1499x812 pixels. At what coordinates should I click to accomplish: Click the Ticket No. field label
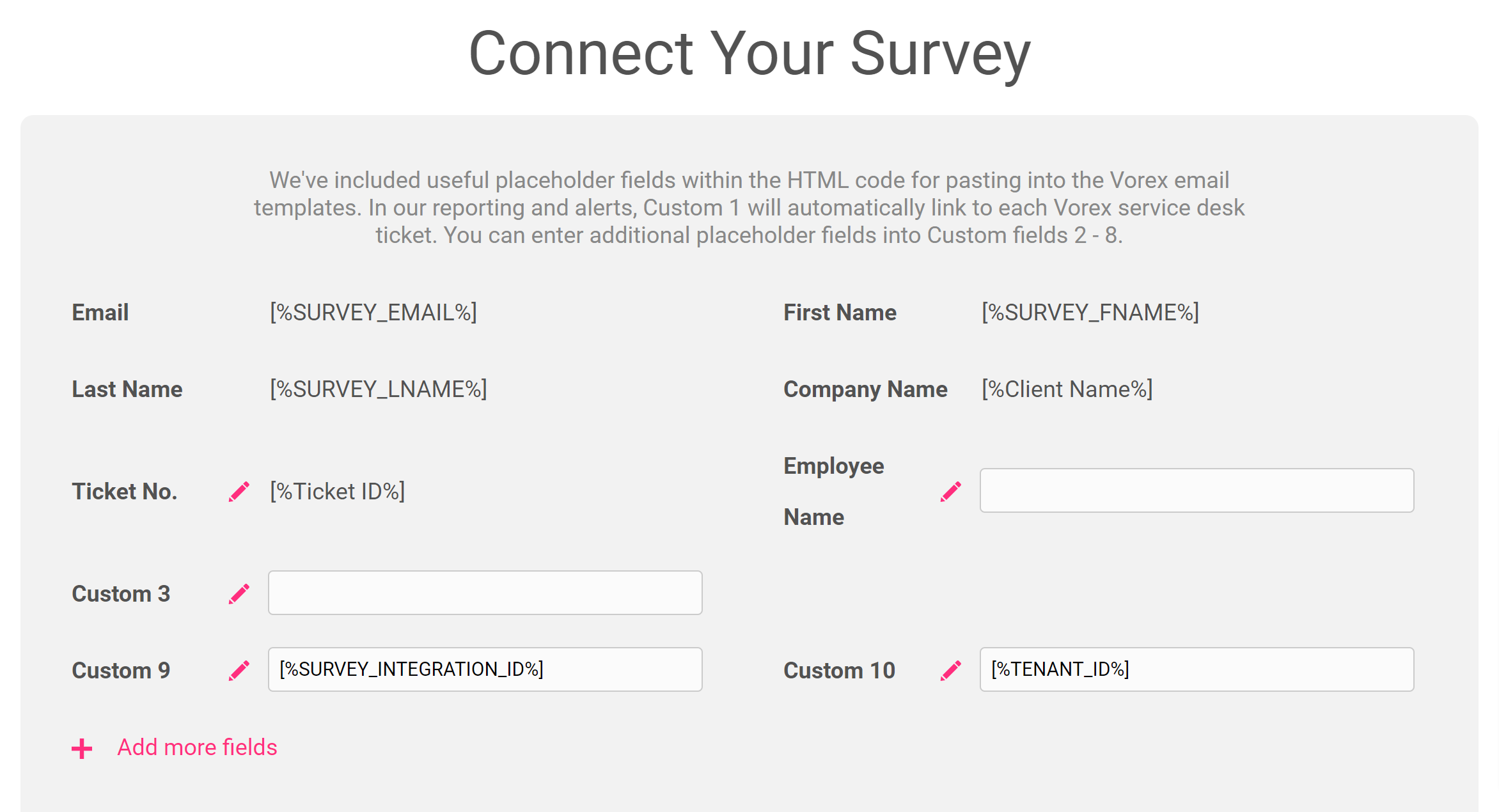[125, 491]
